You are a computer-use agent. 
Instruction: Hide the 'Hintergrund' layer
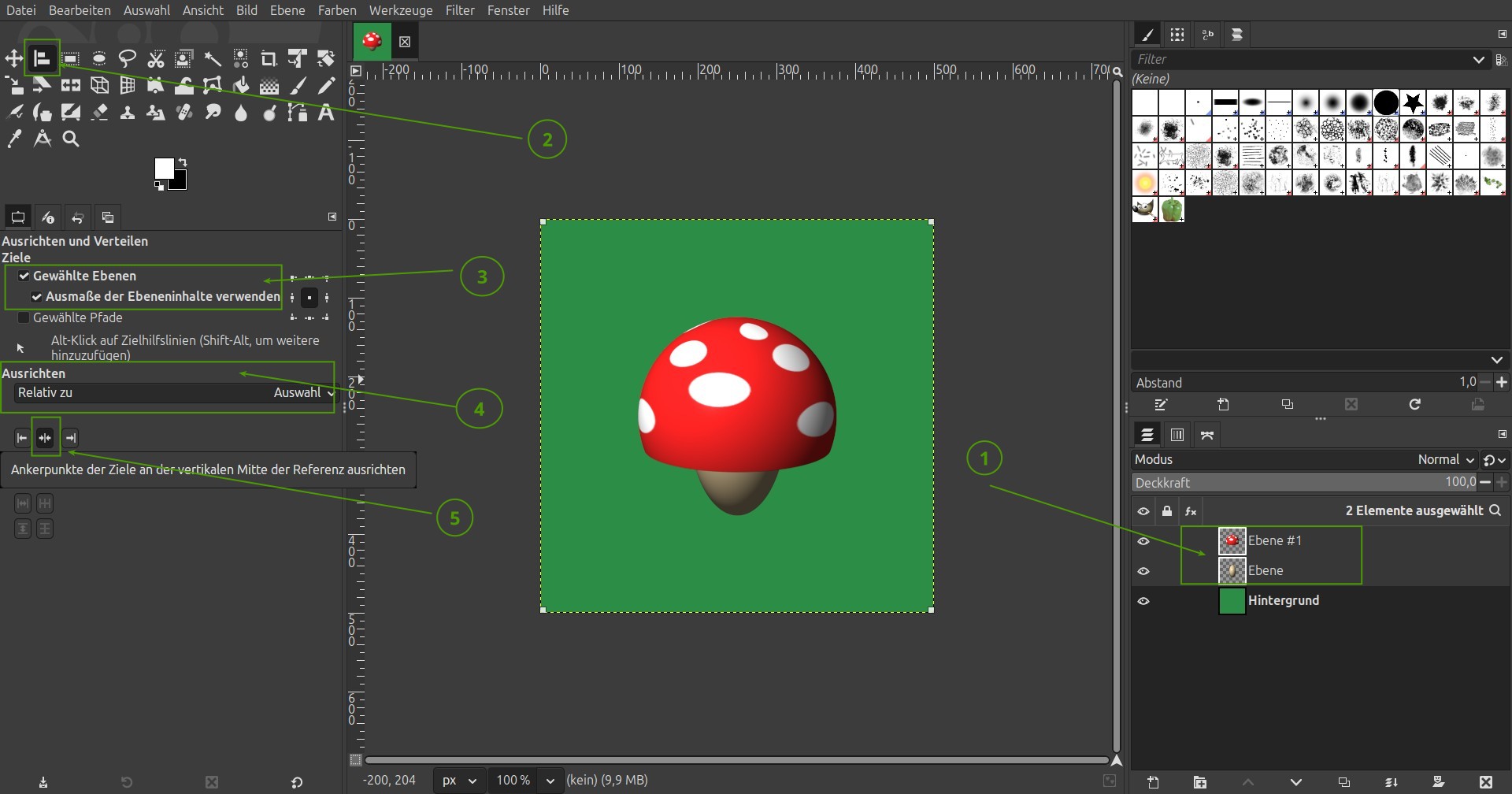pos(1143,601)
